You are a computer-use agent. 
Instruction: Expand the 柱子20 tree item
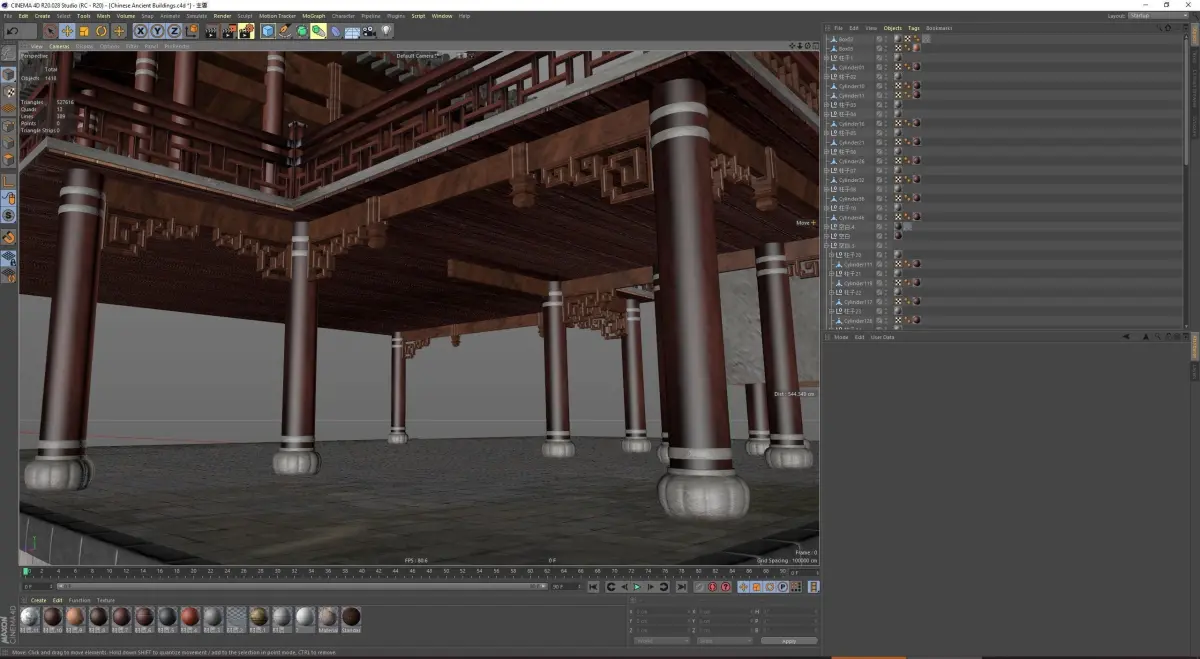pos(830,255)
